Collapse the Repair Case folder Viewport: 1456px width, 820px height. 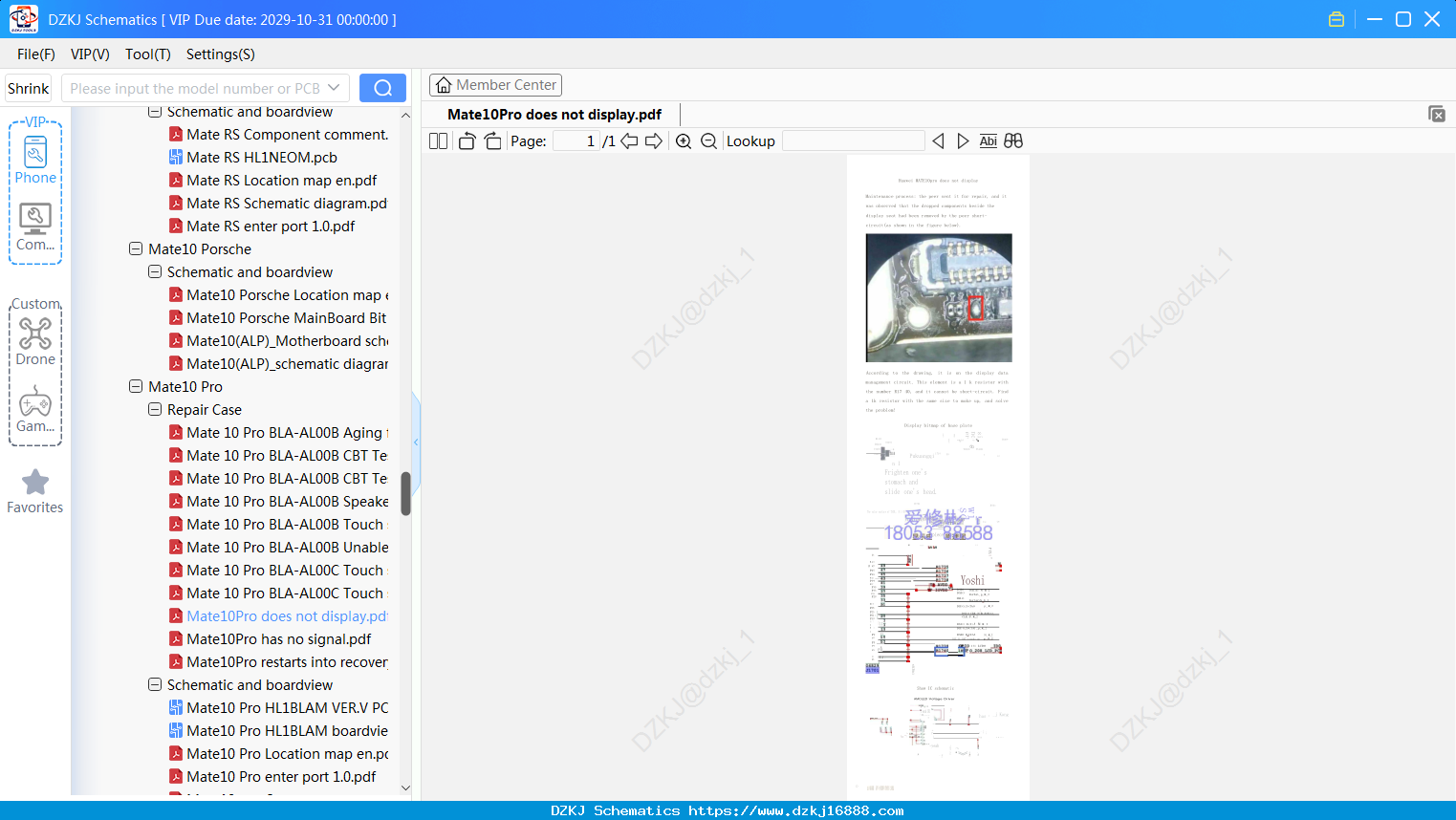(x=155, y=410)
